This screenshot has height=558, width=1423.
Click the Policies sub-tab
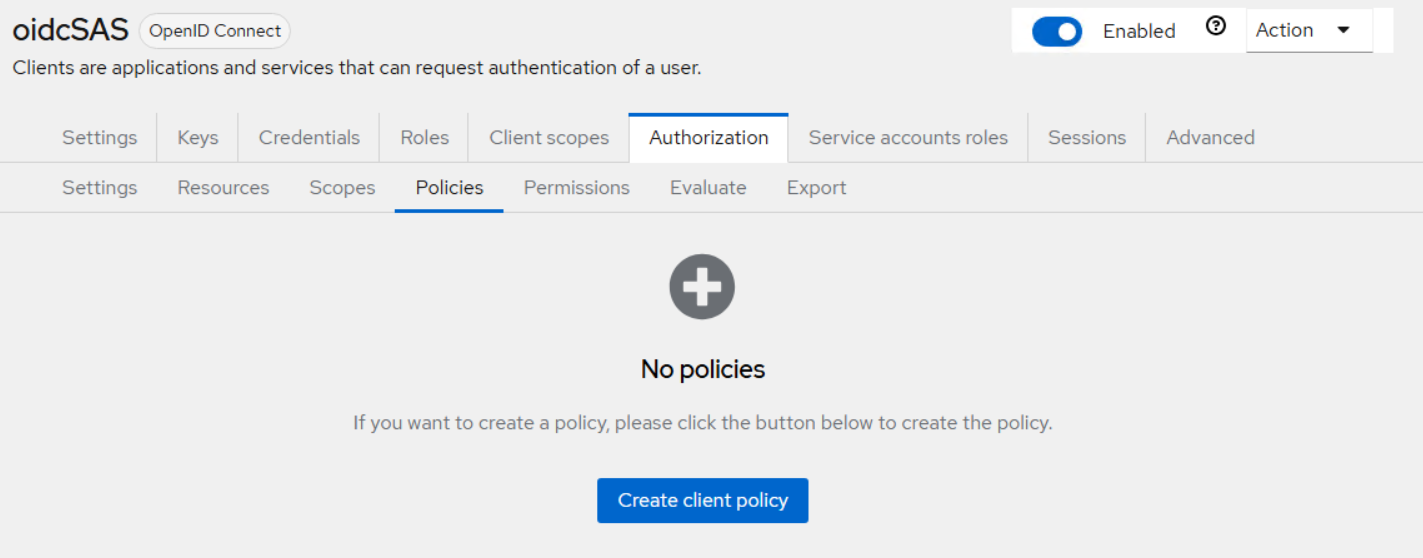pos(449,188)
